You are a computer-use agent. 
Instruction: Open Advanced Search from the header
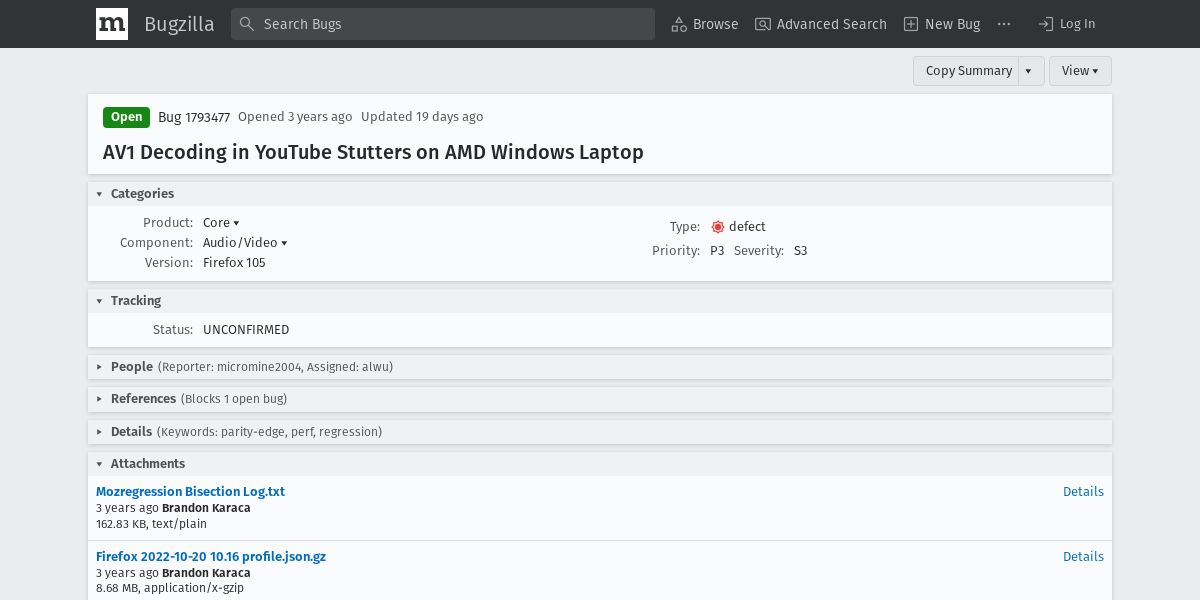[x=820, y=24]
